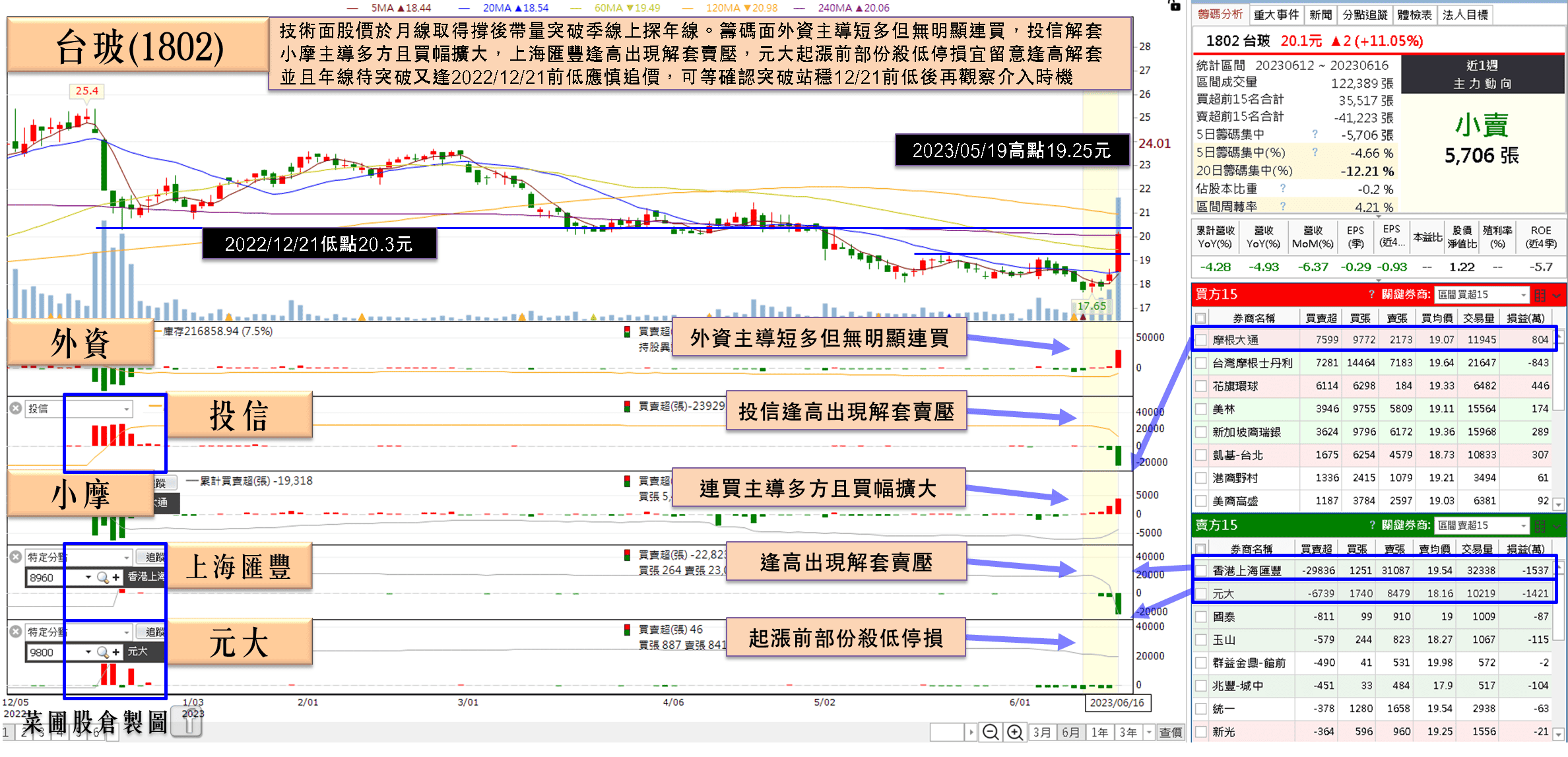Viewport: 1568px width, 757px height.
Task: Check the box for 摩根大通 row
Action: [x=1201, y=340]
